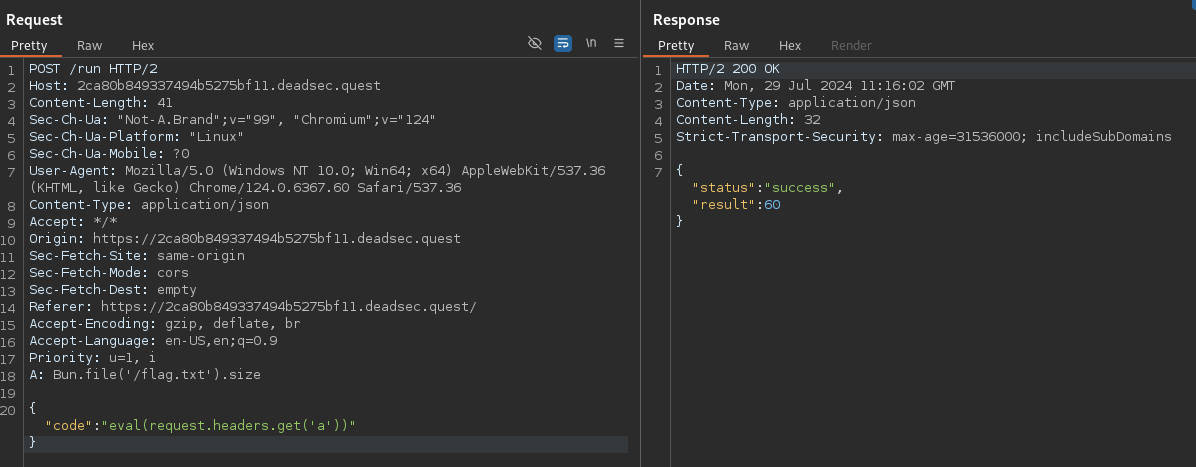
Task: Click the eval(request.headers.get('a')) string value
Action: [229, 425]
